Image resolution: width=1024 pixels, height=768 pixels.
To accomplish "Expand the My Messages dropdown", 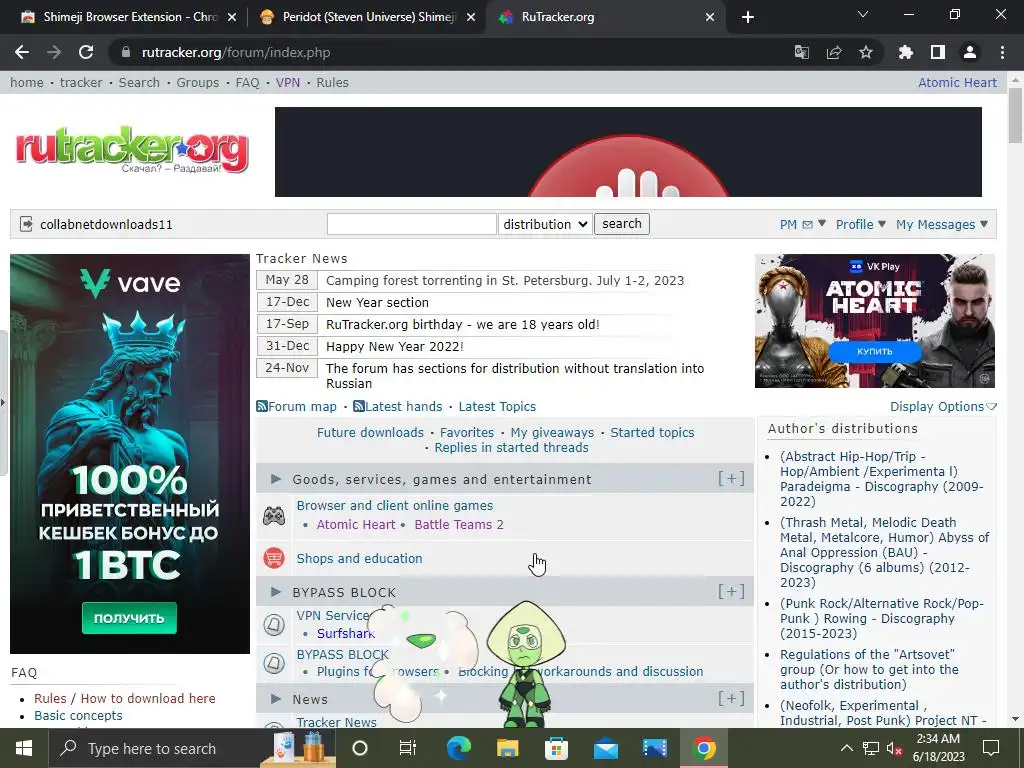I will 942,224.
